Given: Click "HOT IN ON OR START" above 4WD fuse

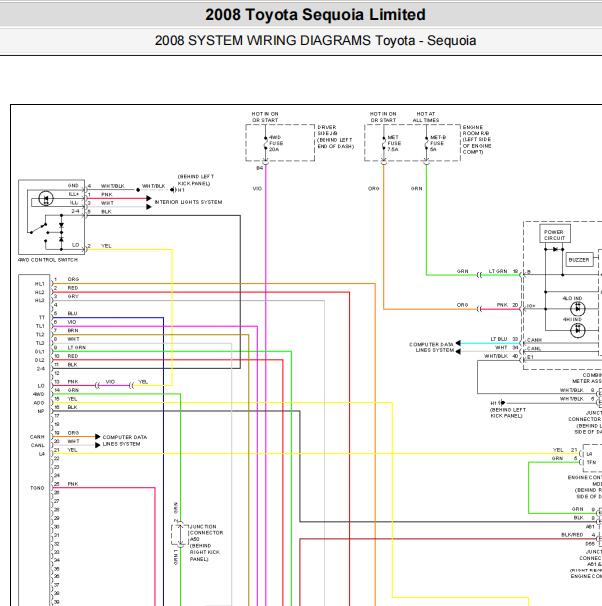Looking at the screenshot, I should tap(265, 117).
